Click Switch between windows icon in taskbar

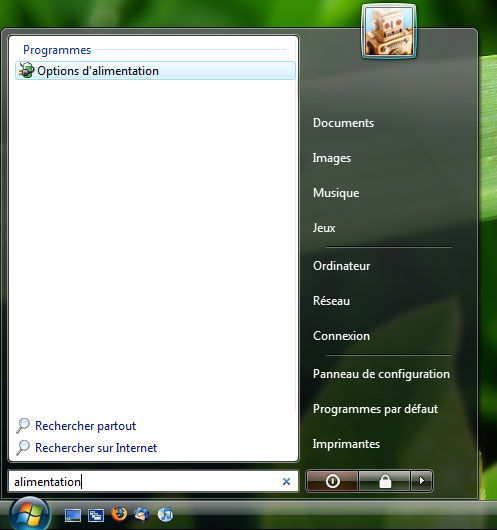click(x=96, y=515)
